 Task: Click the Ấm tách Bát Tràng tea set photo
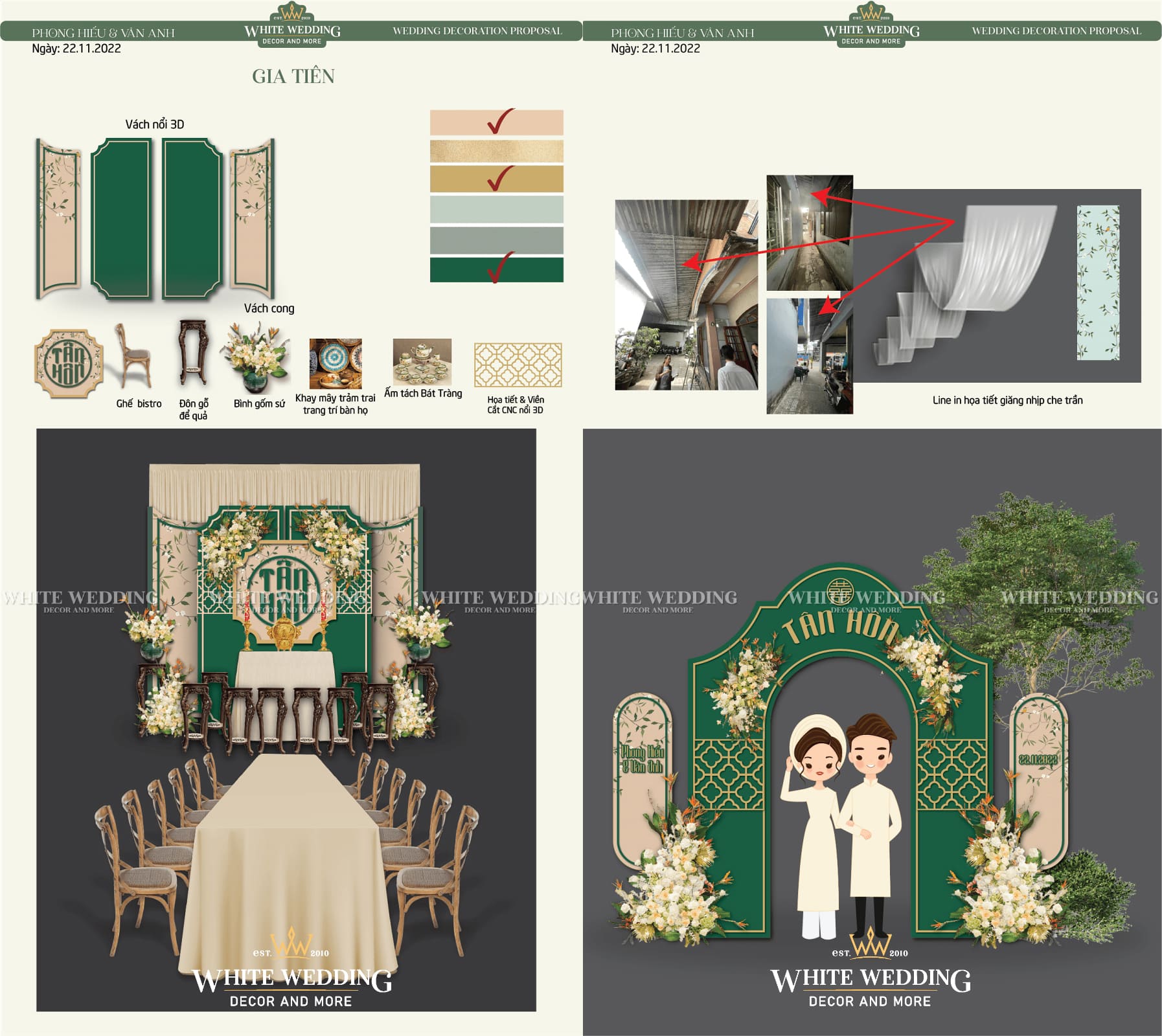(422, 362)
